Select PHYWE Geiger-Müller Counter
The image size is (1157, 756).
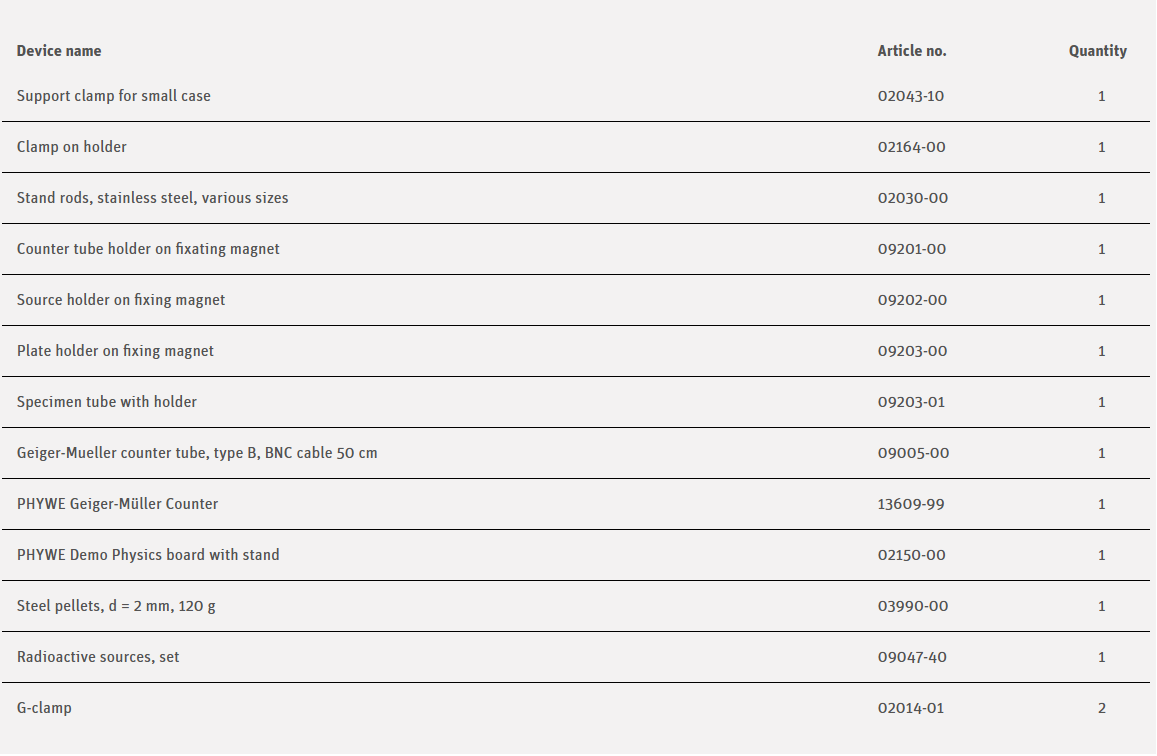tap(117, 504)
